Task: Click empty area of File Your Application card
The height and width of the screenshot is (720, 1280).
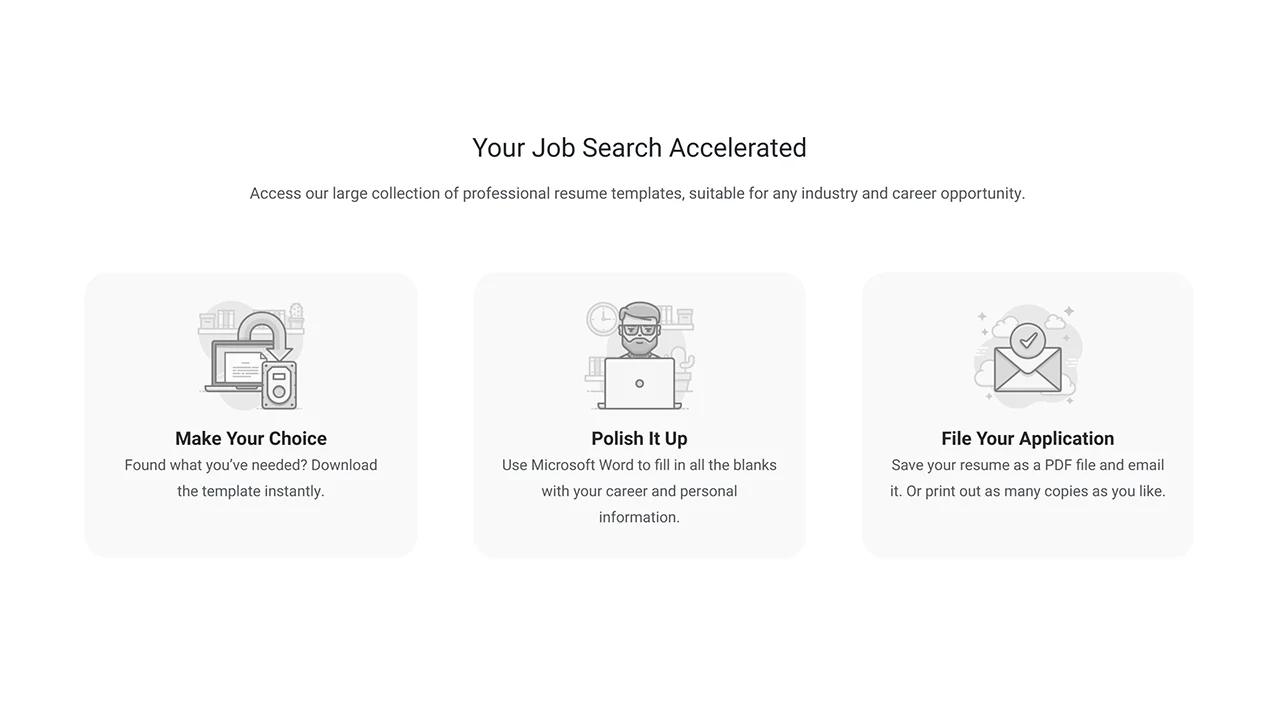Action: coord(1027,530)
